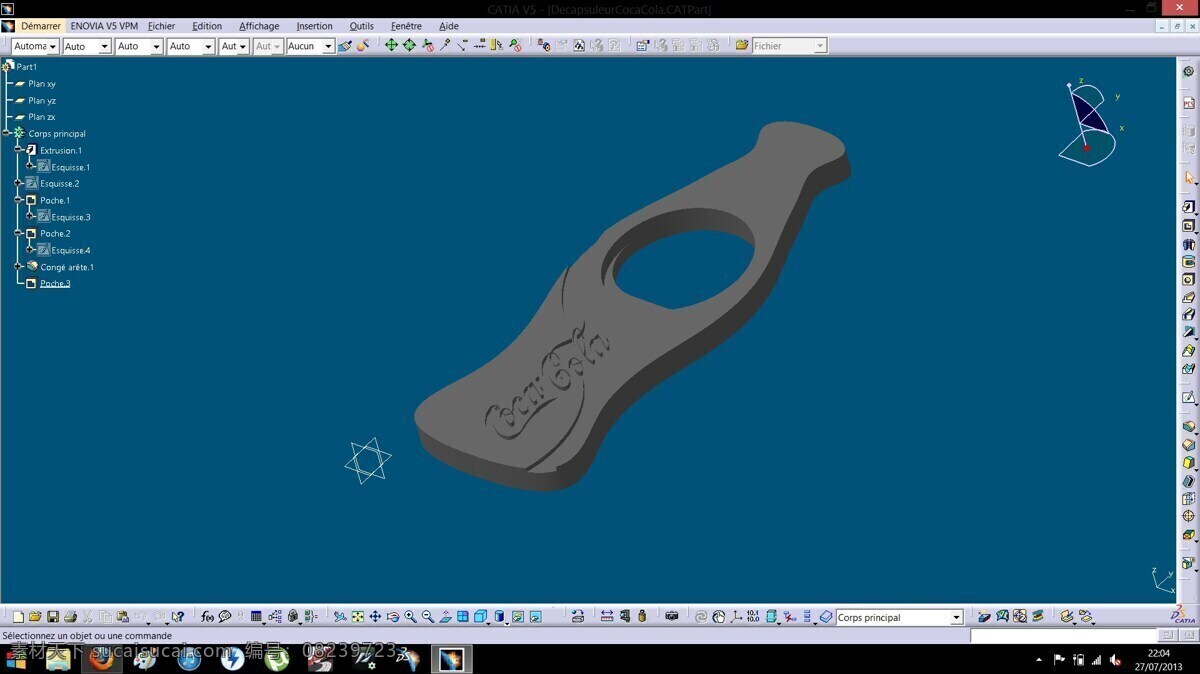Click the Print icon
Viewport: 1200px width, 674px height.
70,617
